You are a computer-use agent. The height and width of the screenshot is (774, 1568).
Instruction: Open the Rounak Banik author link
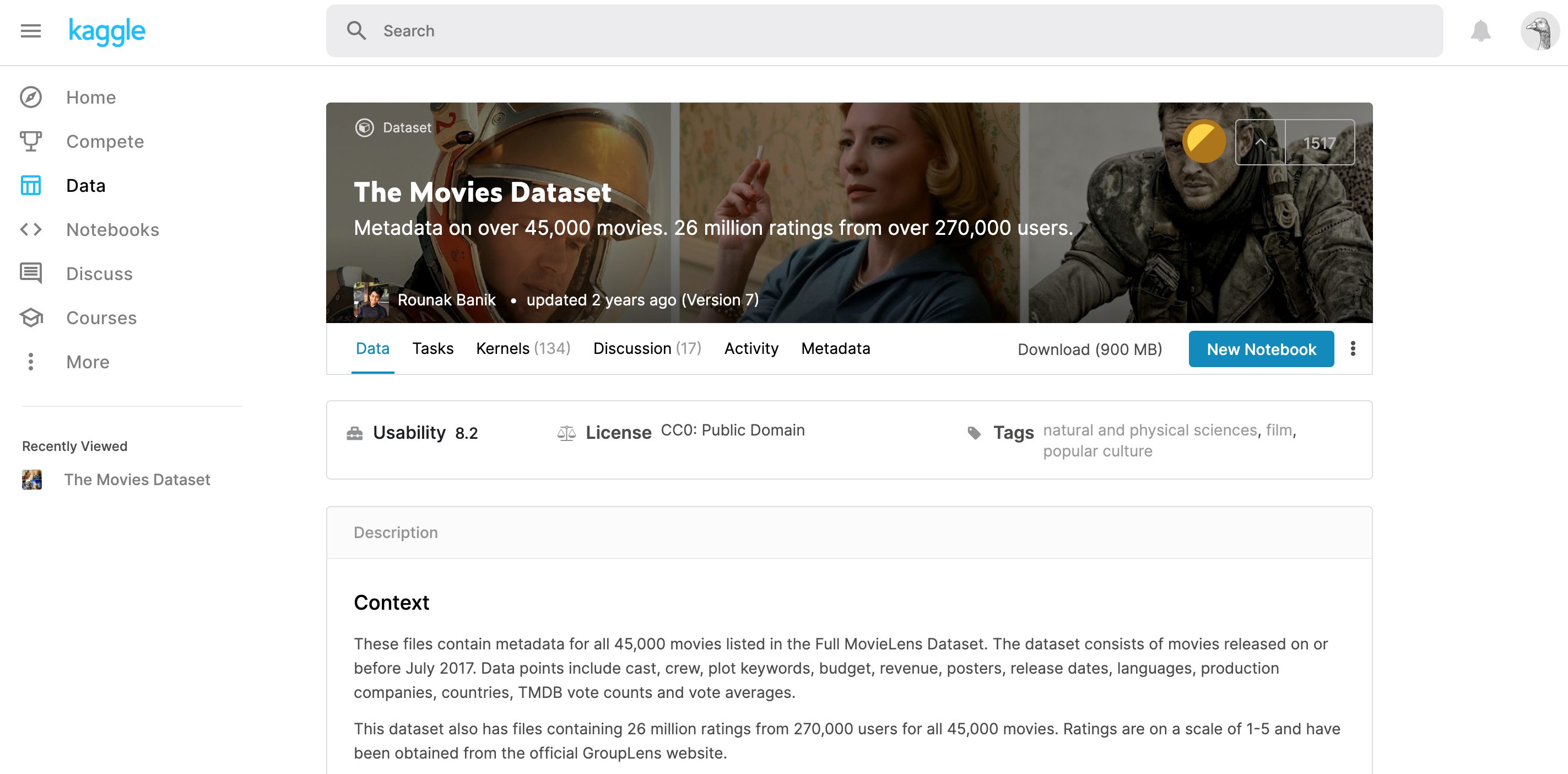[x=446, y=299]
